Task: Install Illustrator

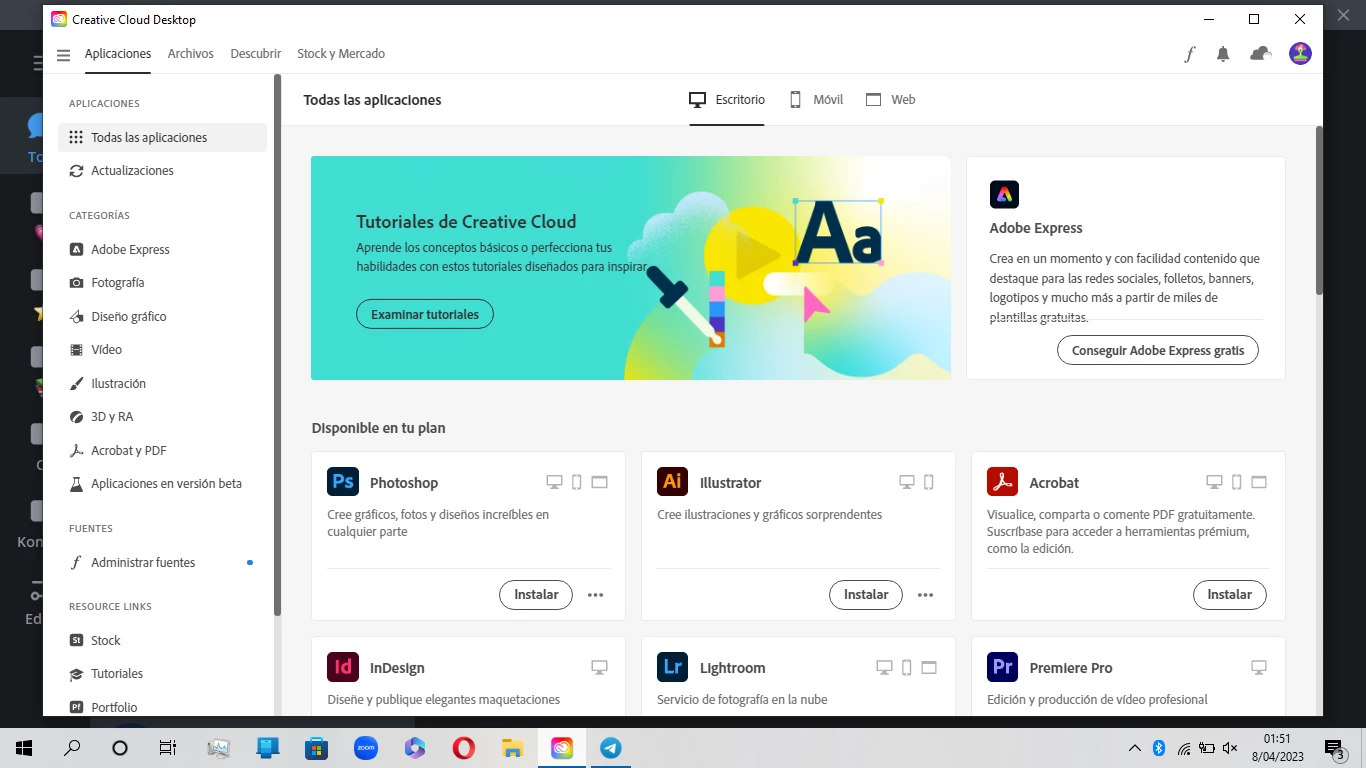Action: click(x=866, y=594)
